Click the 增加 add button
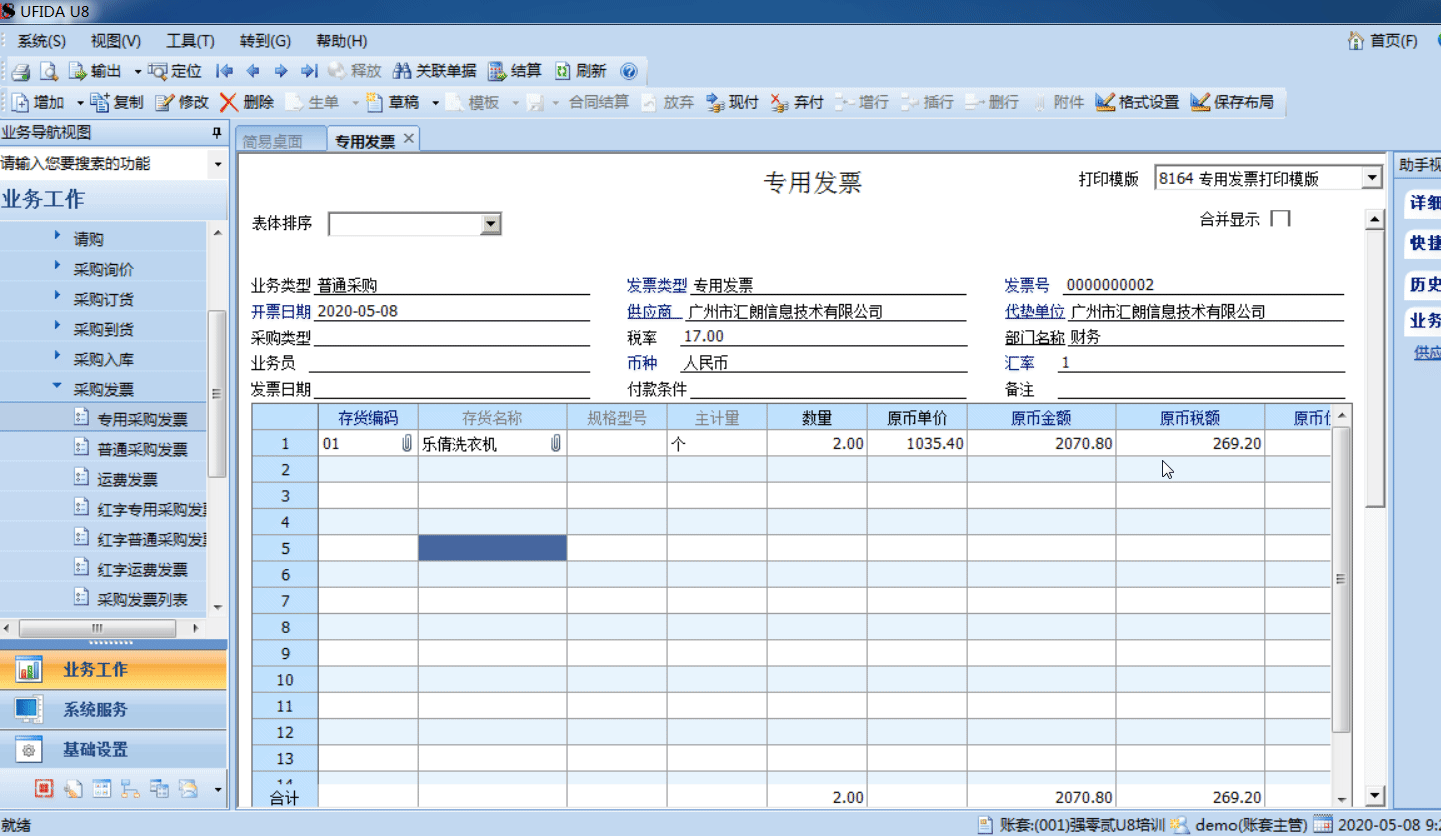 39,102
